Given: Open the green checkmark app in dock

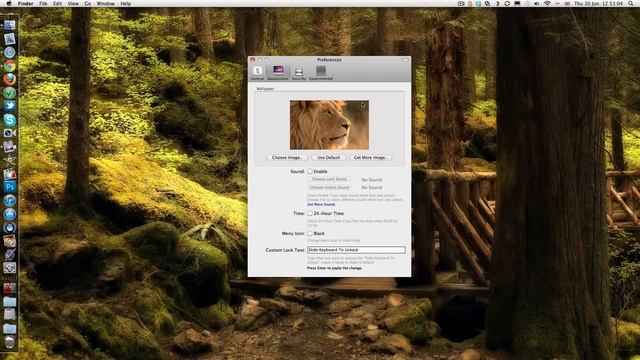Looking at the screenshot, I should (9, 93).
